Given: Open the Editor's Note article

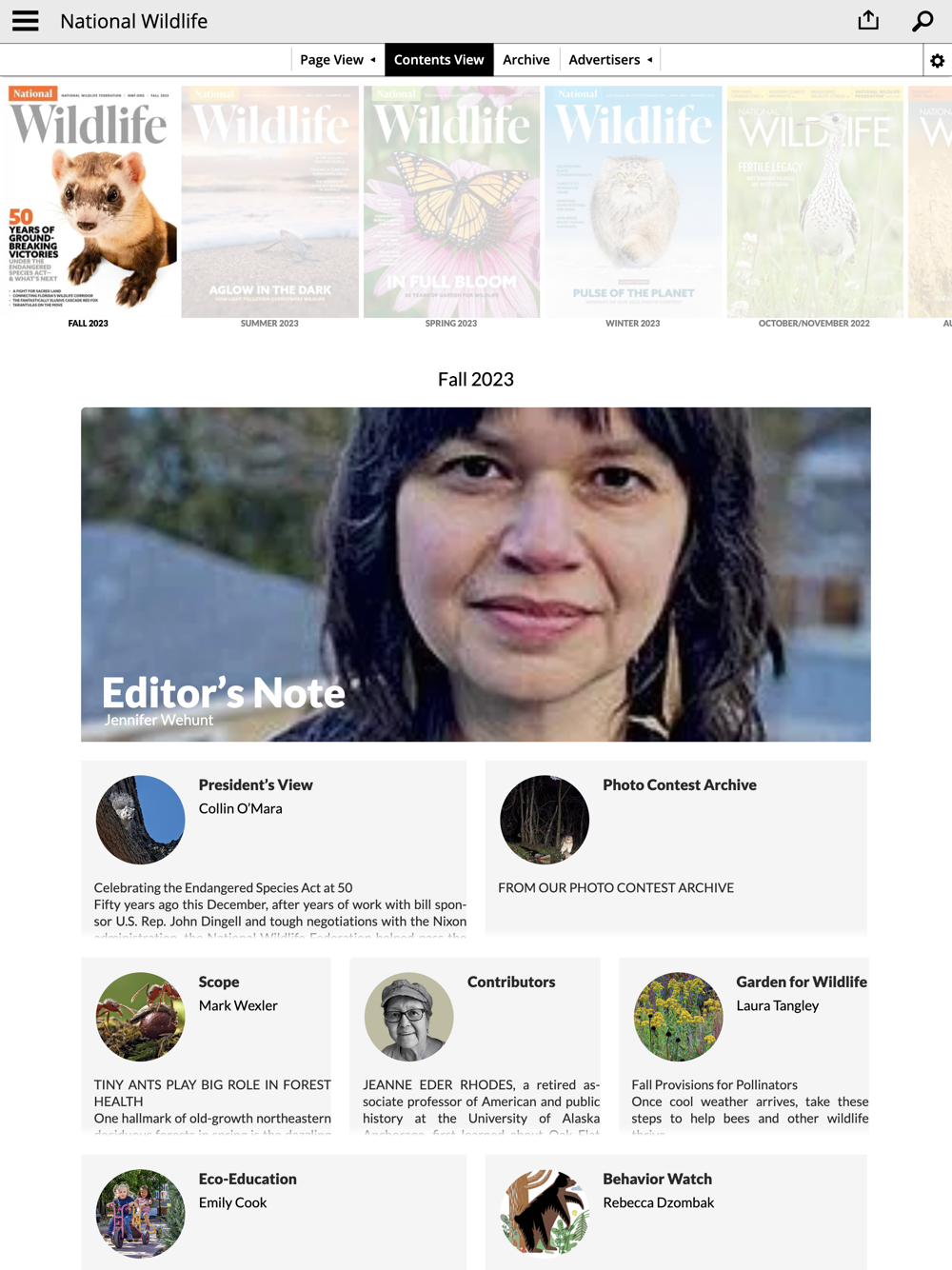Looking at the screenshot, I should click(x=476, y=574).
